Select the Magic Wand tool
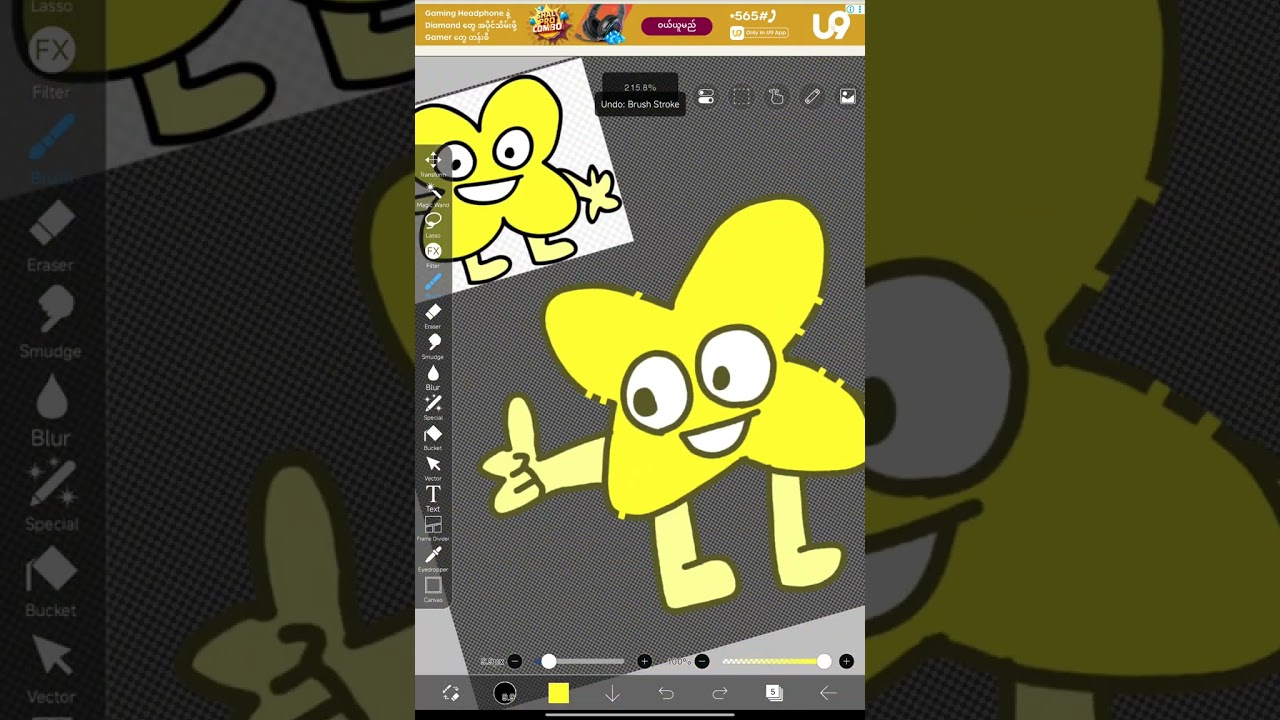Viewport: 1280px width, 720px height. point(433,194)
